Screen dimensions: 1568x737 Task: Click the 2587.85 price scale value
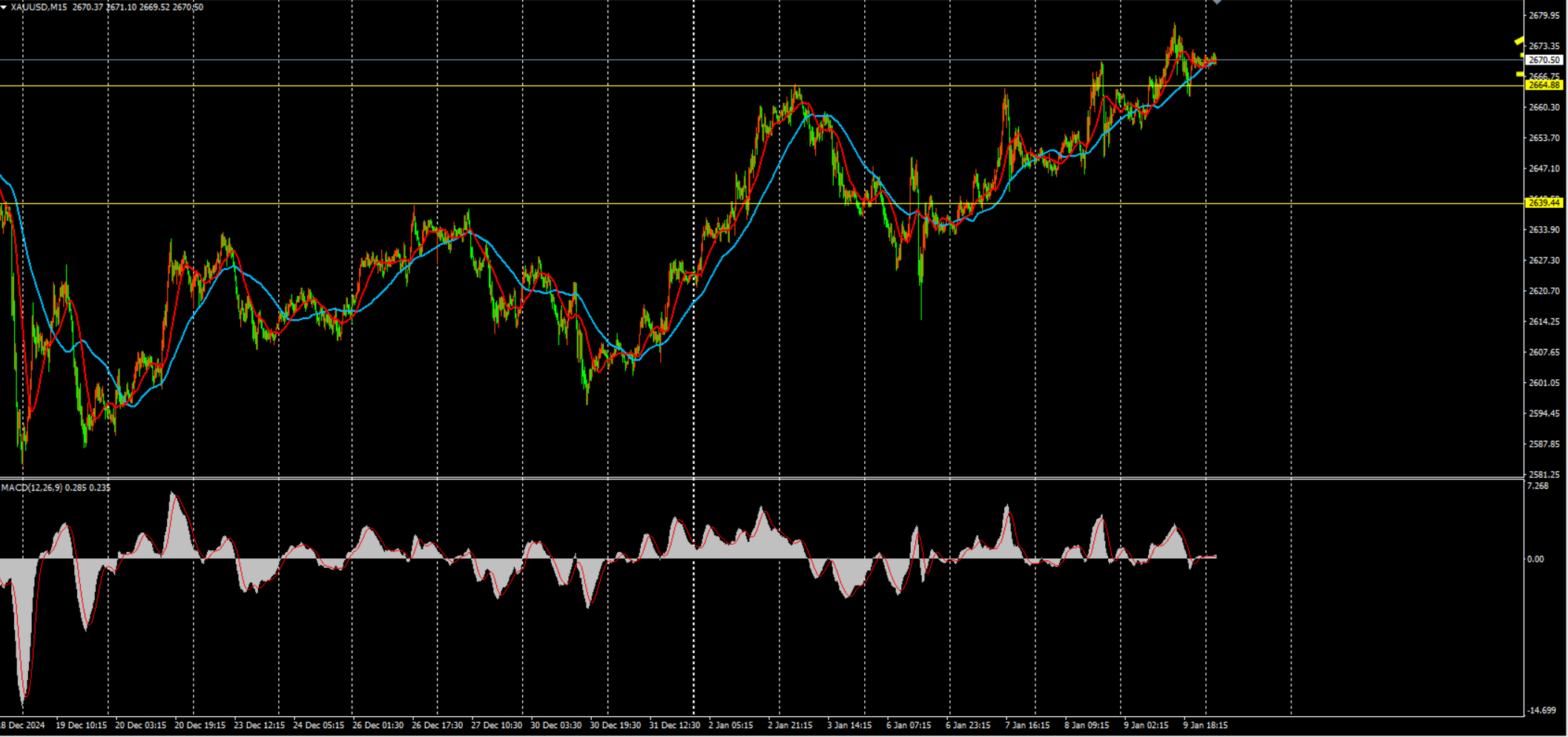click(1544, 445)
